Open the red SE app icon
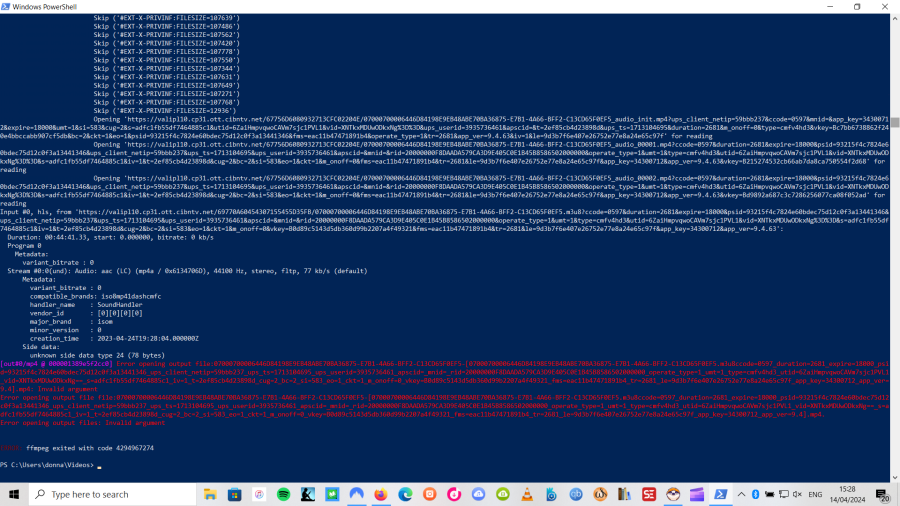Viewport: 900px width, 506px height. coord(649,495)
